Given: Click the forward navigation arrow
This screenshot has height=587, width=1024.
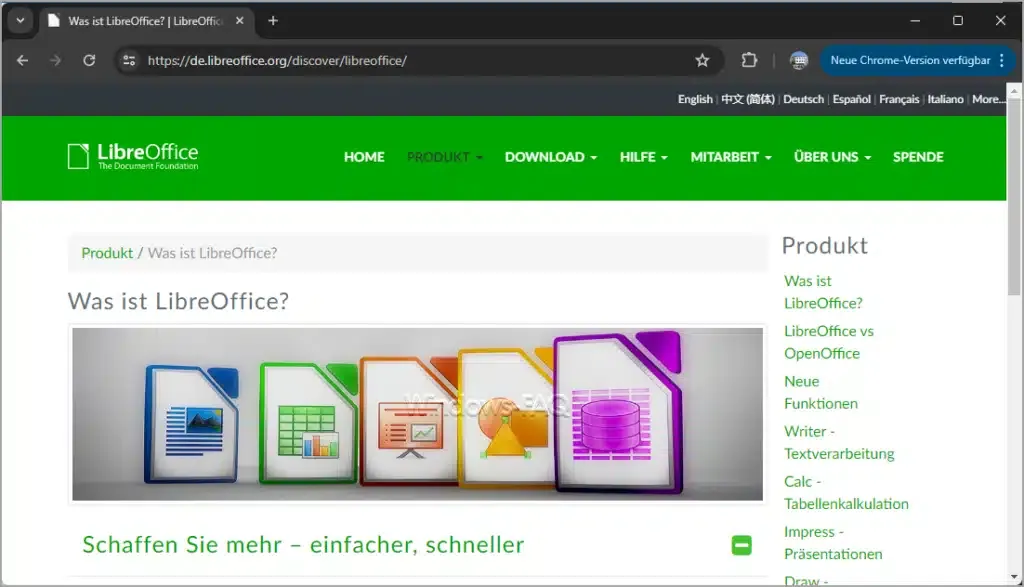Looking at the screenshot, I should click(x=56, y=60).
